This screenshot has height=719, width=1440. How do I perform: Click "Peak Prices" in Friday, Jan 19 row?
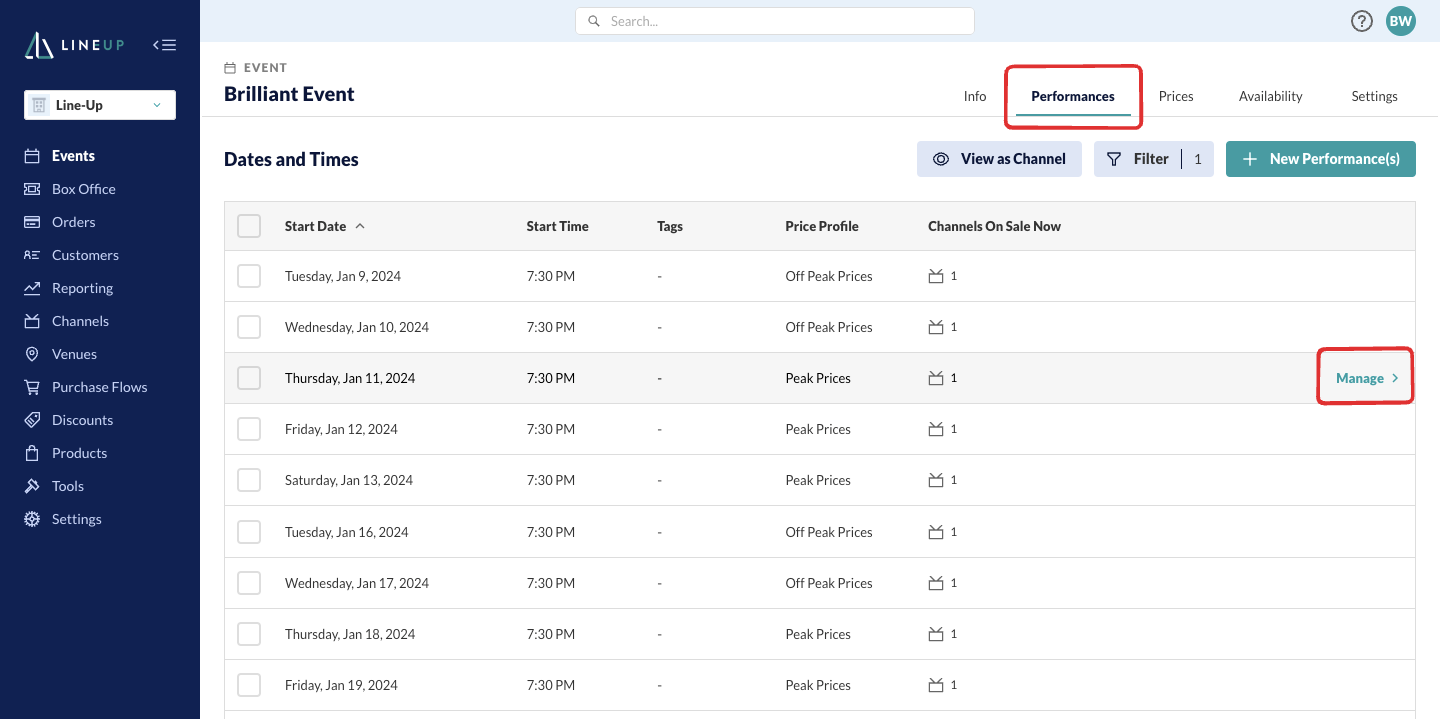point(817,685)
